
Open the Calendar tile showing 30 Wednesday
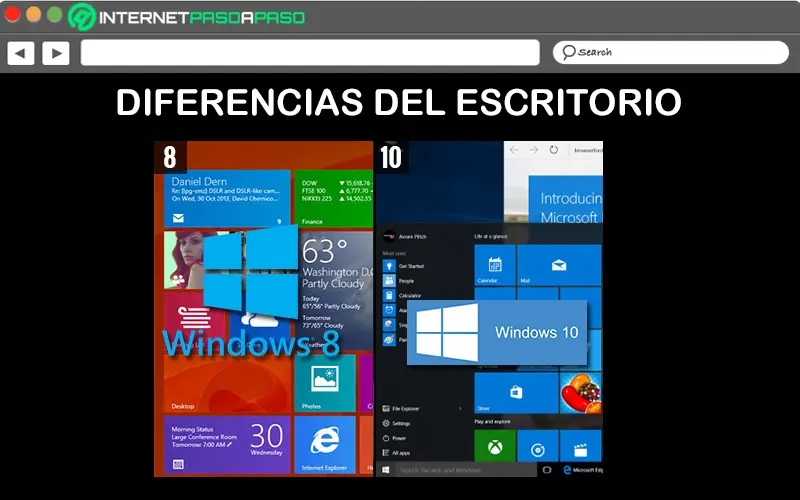coord(227,445)
